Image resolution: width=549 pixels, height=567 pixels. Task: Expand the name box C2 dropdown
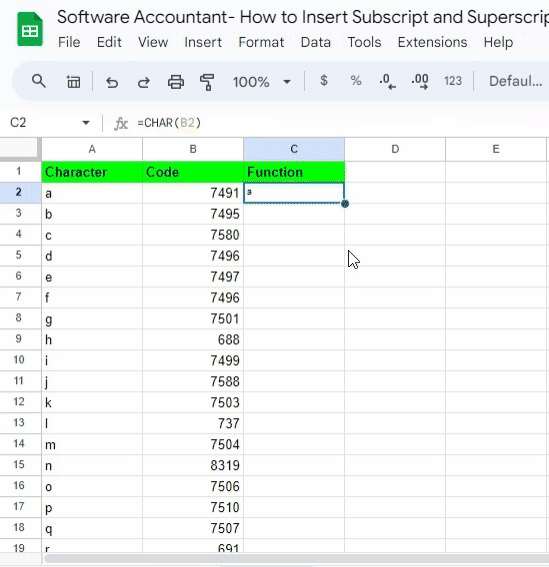86,123
